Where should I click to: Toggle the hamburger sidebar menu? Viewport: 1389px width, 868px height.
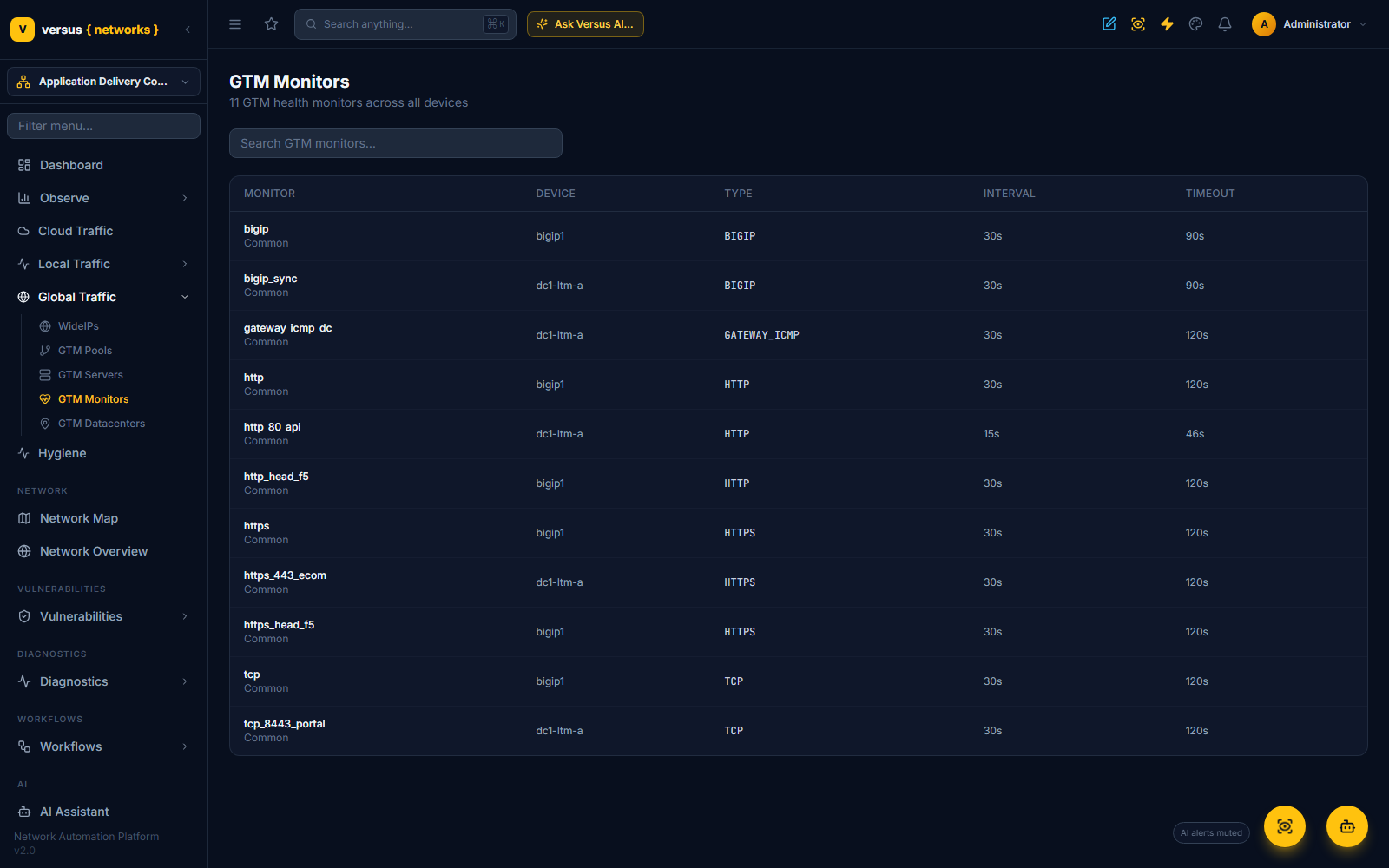[x=235, y=24]
